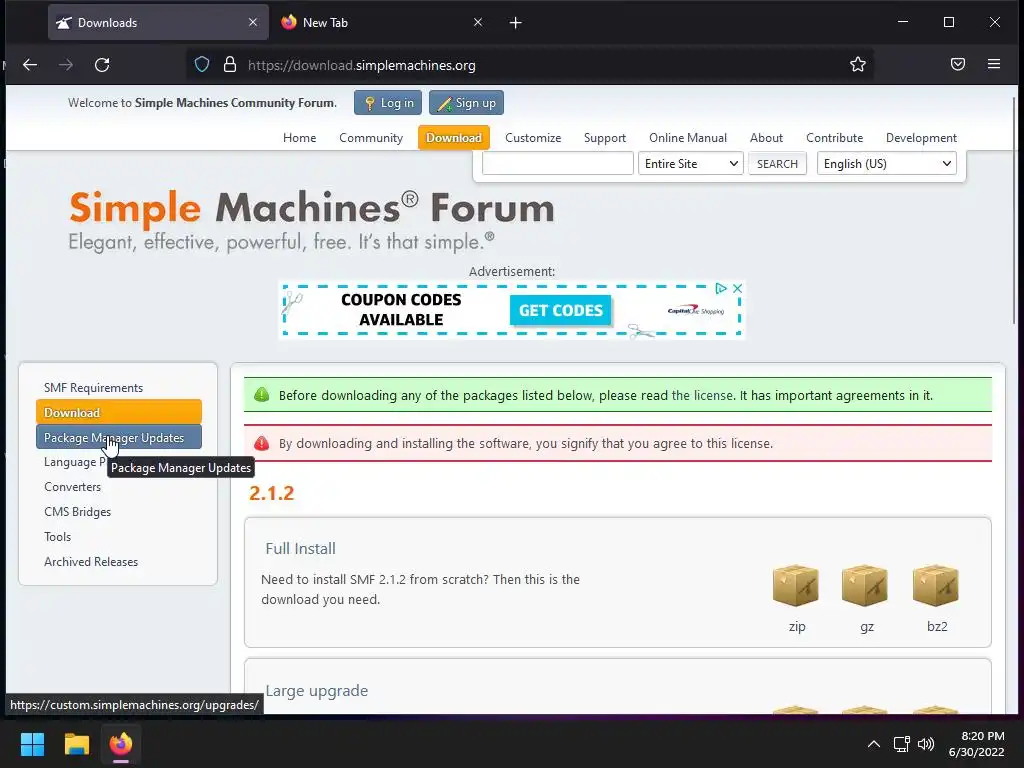The image size is (1024, 768).
Task: Click the Simple Machines Forum logo
Action: pos(312,221)
